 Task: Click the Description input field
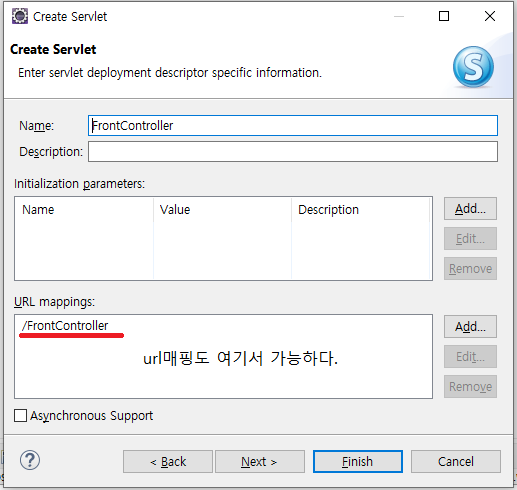click(x=293, y=152)
